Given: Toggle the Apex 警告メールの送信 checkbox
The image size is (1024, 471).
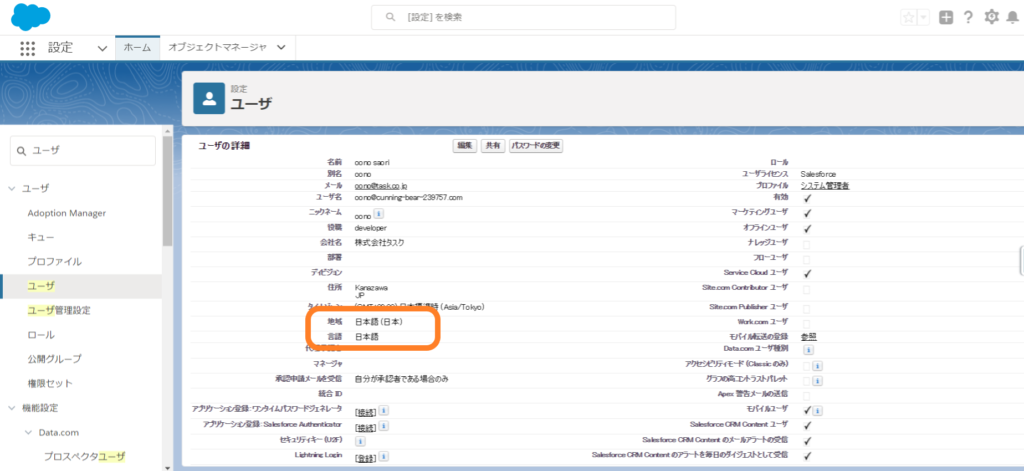Looking at the screenshot, I should click(807, 396).
